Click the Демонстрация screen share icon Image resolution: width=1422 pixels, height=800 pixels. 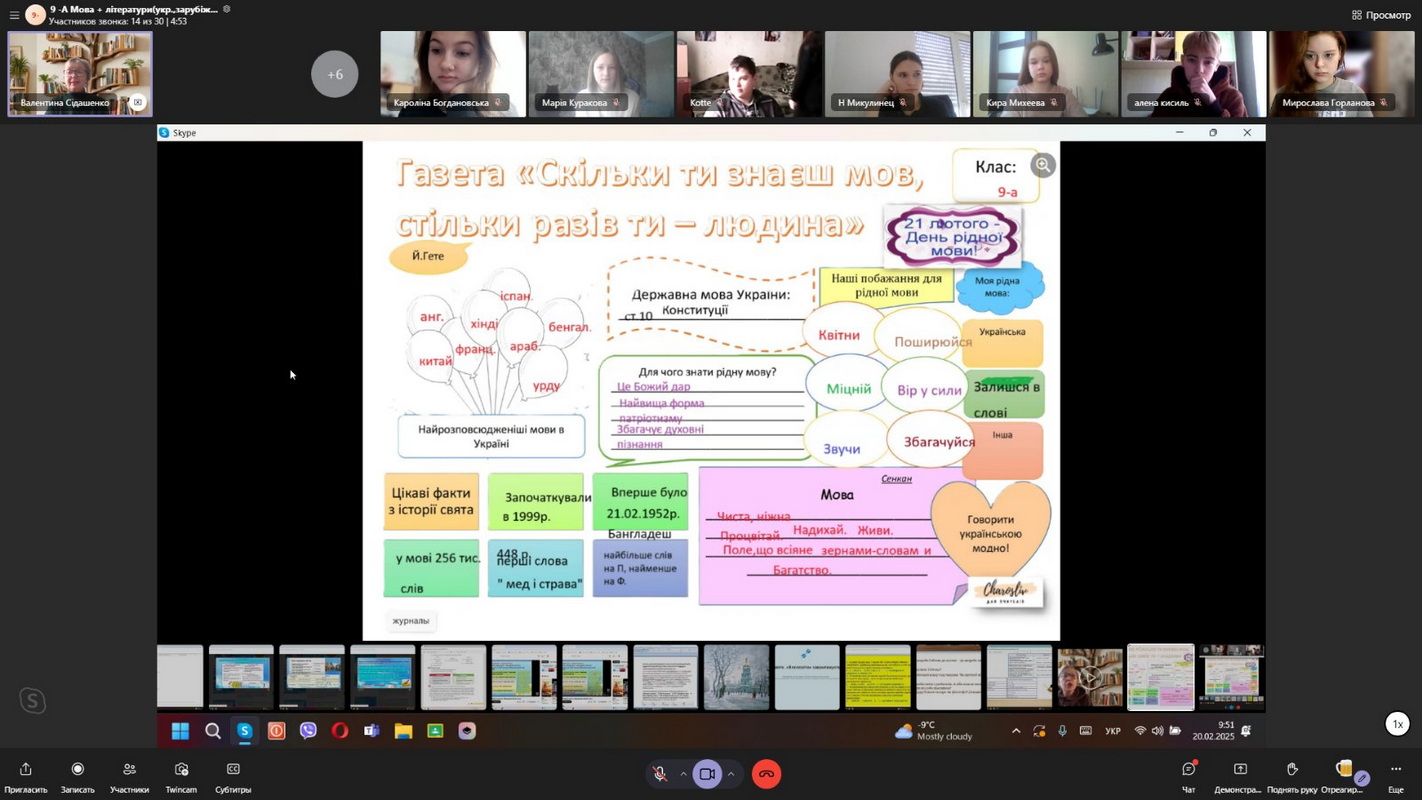pyautogui.click(x=1240, y=770)
